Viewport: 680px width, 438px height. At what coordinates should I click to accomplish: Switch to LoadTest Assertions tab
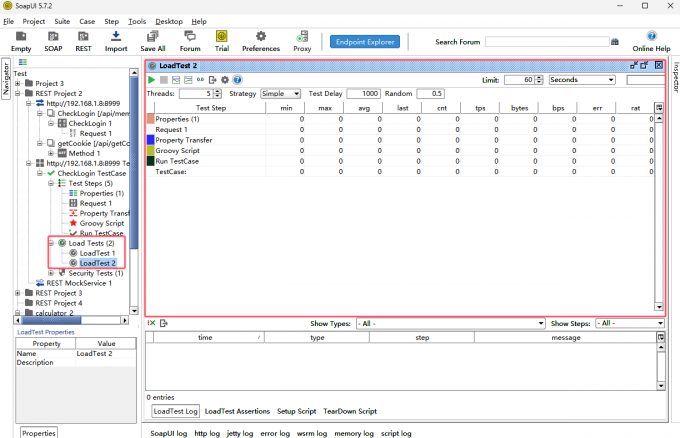pos(237,411)
